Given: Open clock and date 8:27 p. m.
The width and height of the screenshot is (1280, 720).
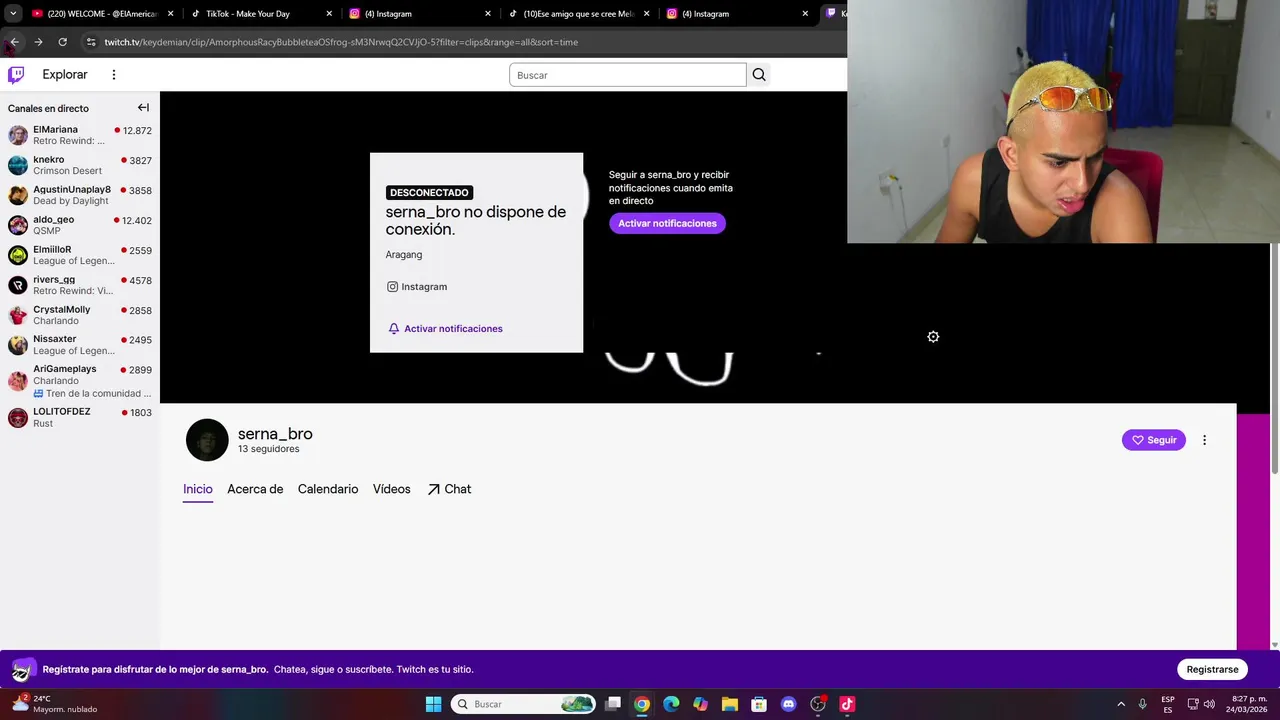Looking at the screenshot, I should click(1249, 704).
